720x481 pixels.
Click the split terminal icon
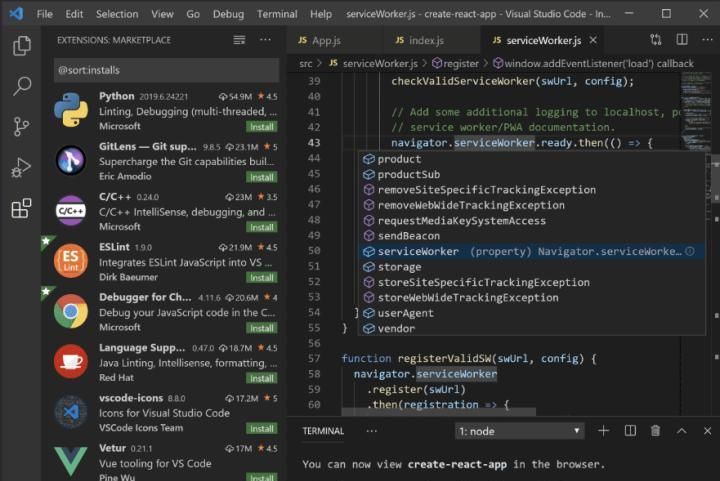(630, 431)
